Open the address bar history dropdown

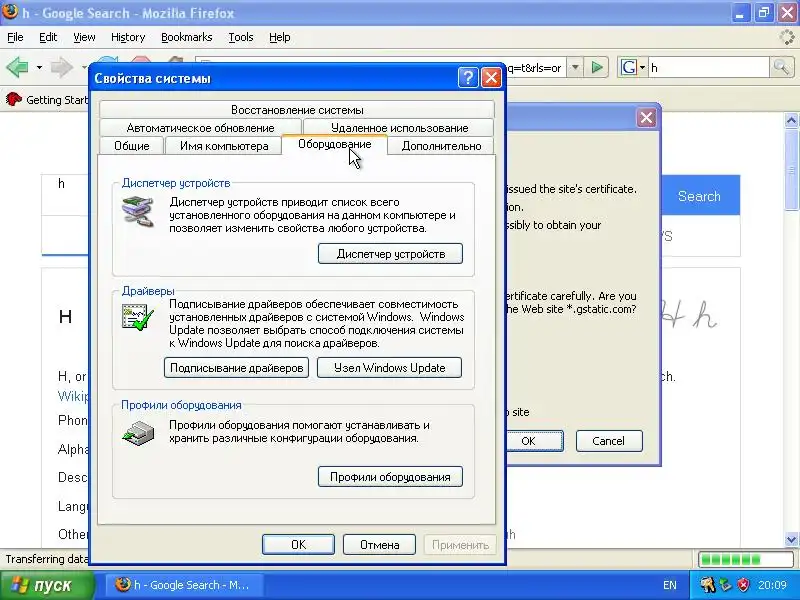575,67
